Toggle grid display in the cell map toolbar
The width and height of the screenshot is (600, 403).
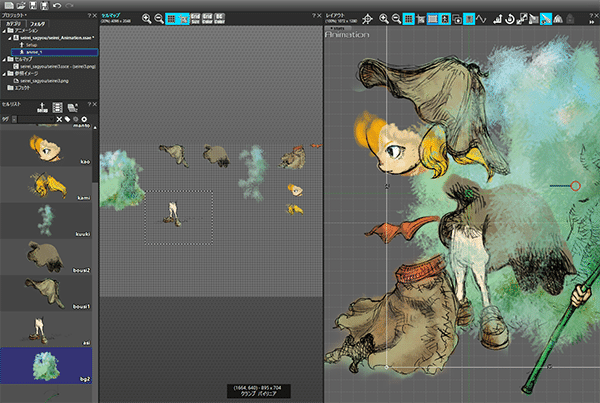173,18
